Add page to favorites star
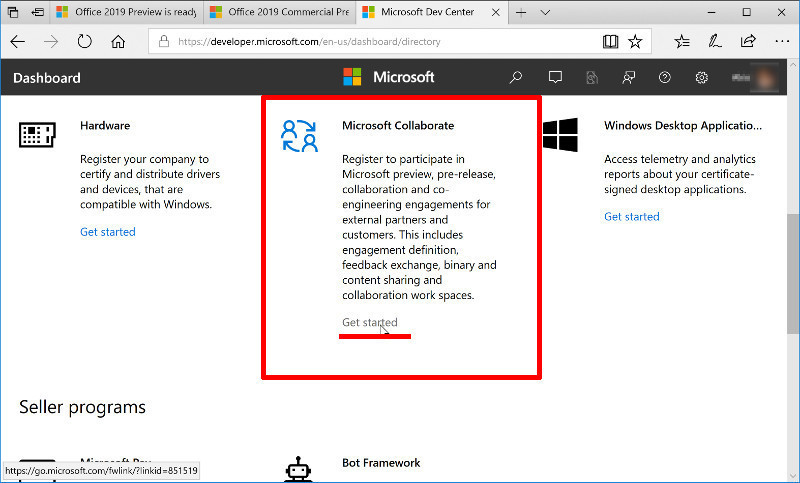 click(x=635, y=41)
